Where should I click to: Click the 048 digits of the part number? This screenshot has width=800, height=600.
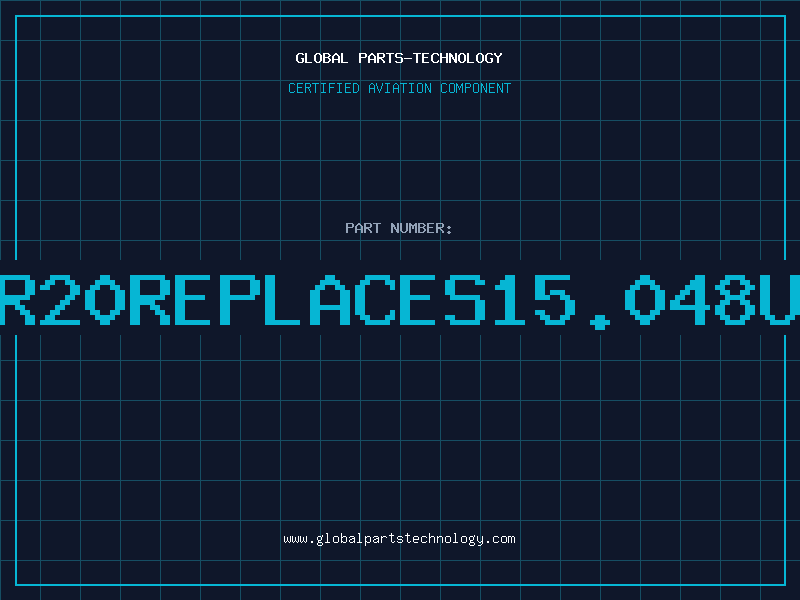coord(690,300)
